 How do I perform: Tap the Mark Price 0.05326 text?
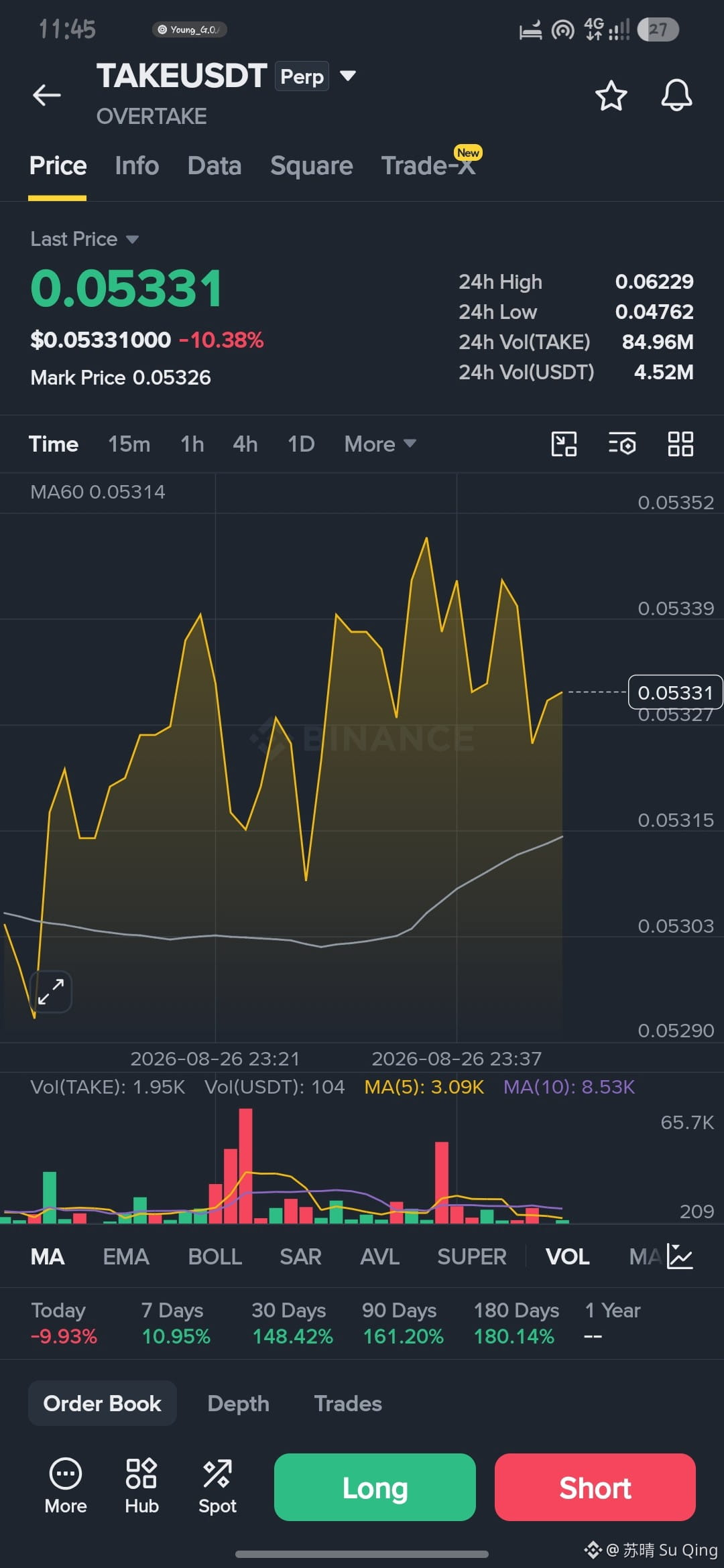point(121,377)
